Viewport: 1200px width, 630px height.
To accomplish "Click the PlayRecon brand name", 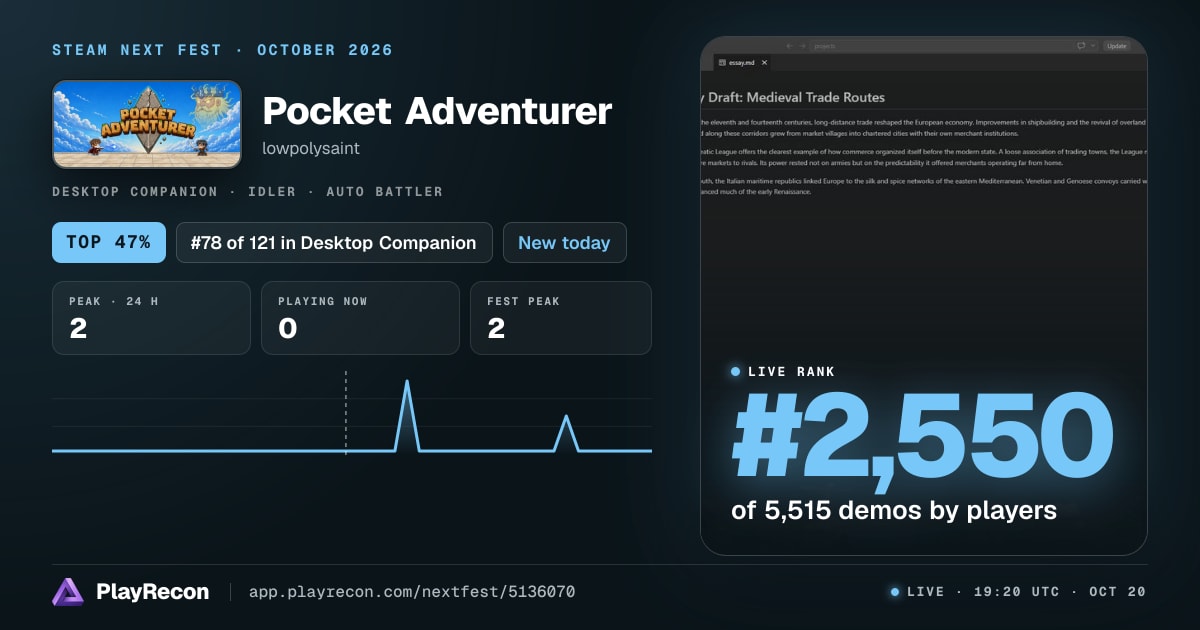I will [153, 592].
